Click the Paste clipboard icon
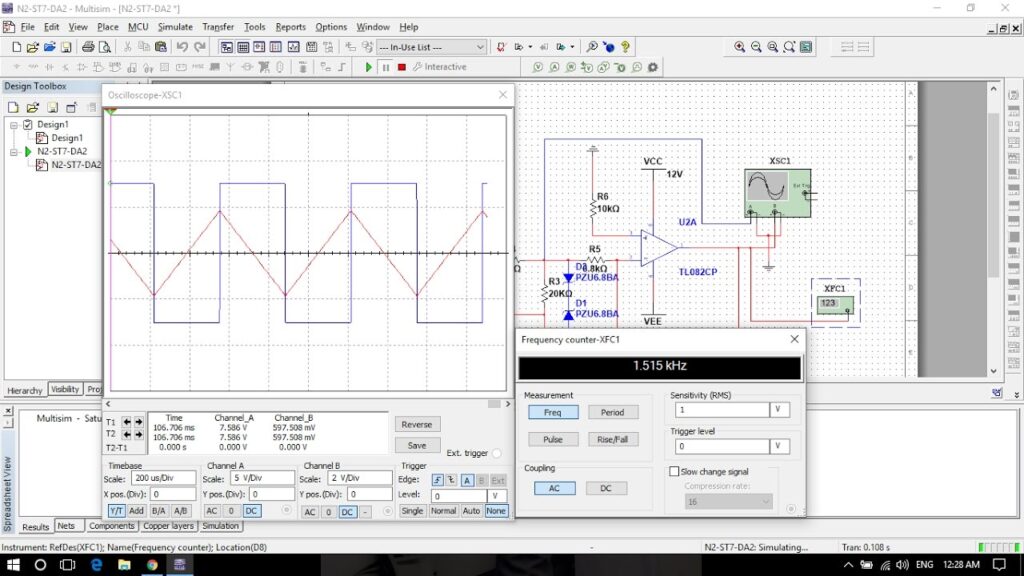 (161, 47)
